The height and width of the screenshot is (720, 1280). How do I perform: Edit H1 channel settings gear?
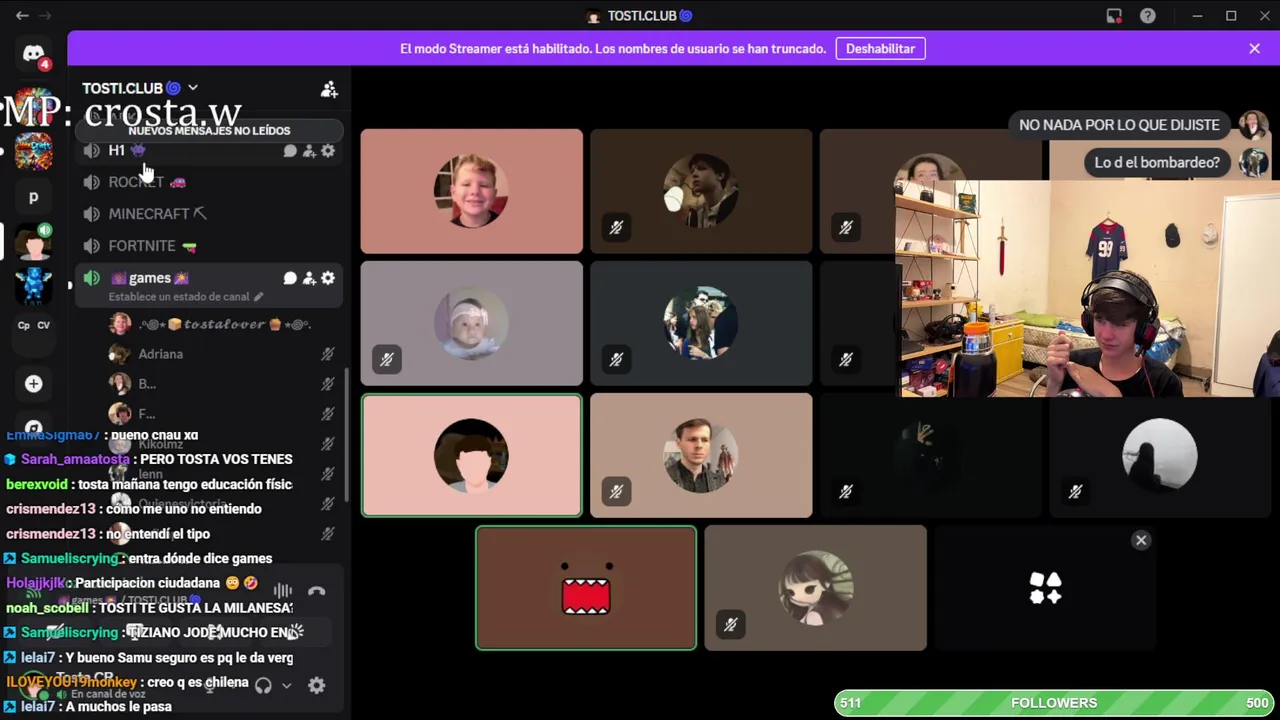pyautogui.click(x=328, y=151)
